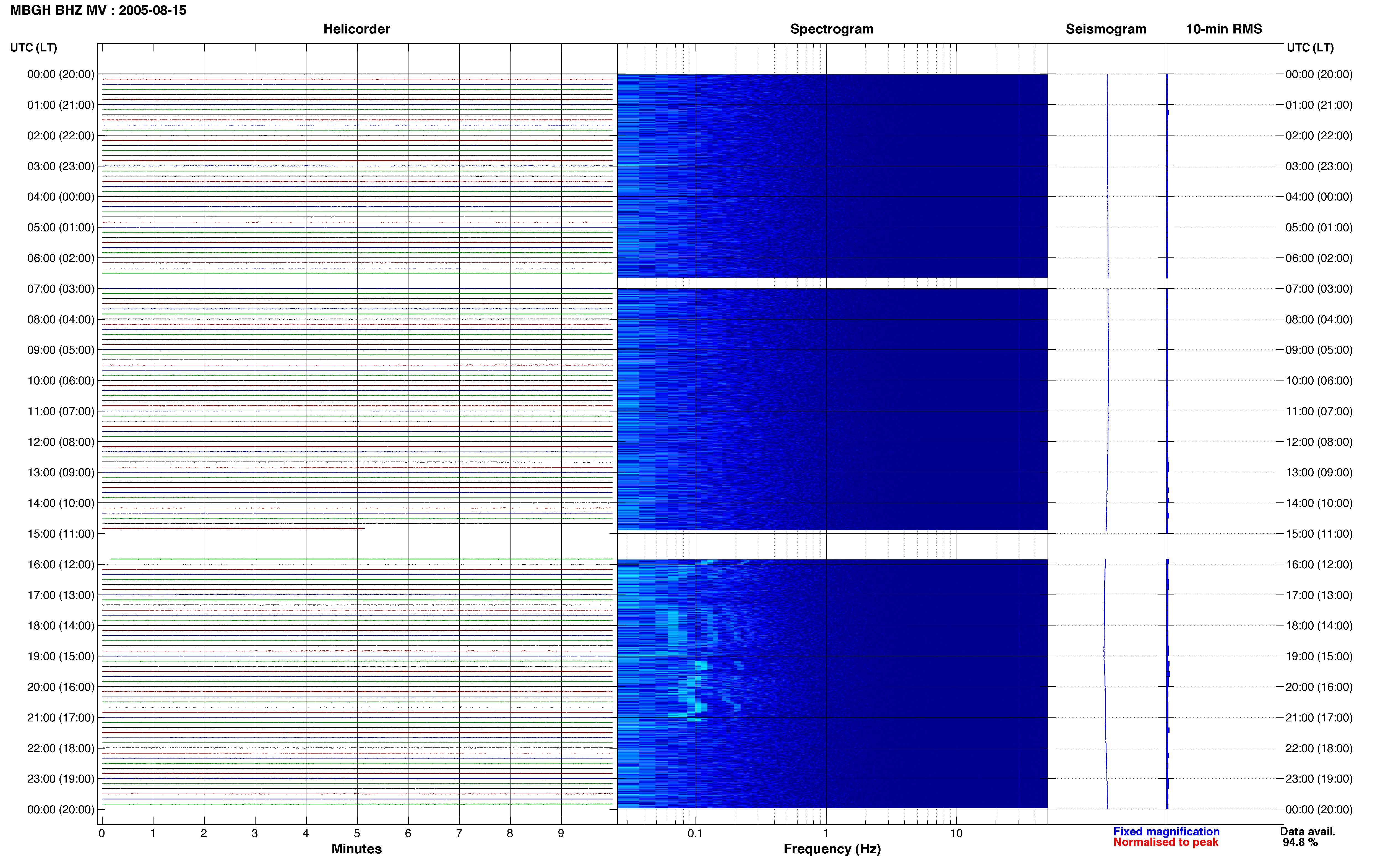Screen dimensions: 1388x868
Task: Select left time label 03:00 (23:00)
Action: pyautogui.click(x=60, y=166)
